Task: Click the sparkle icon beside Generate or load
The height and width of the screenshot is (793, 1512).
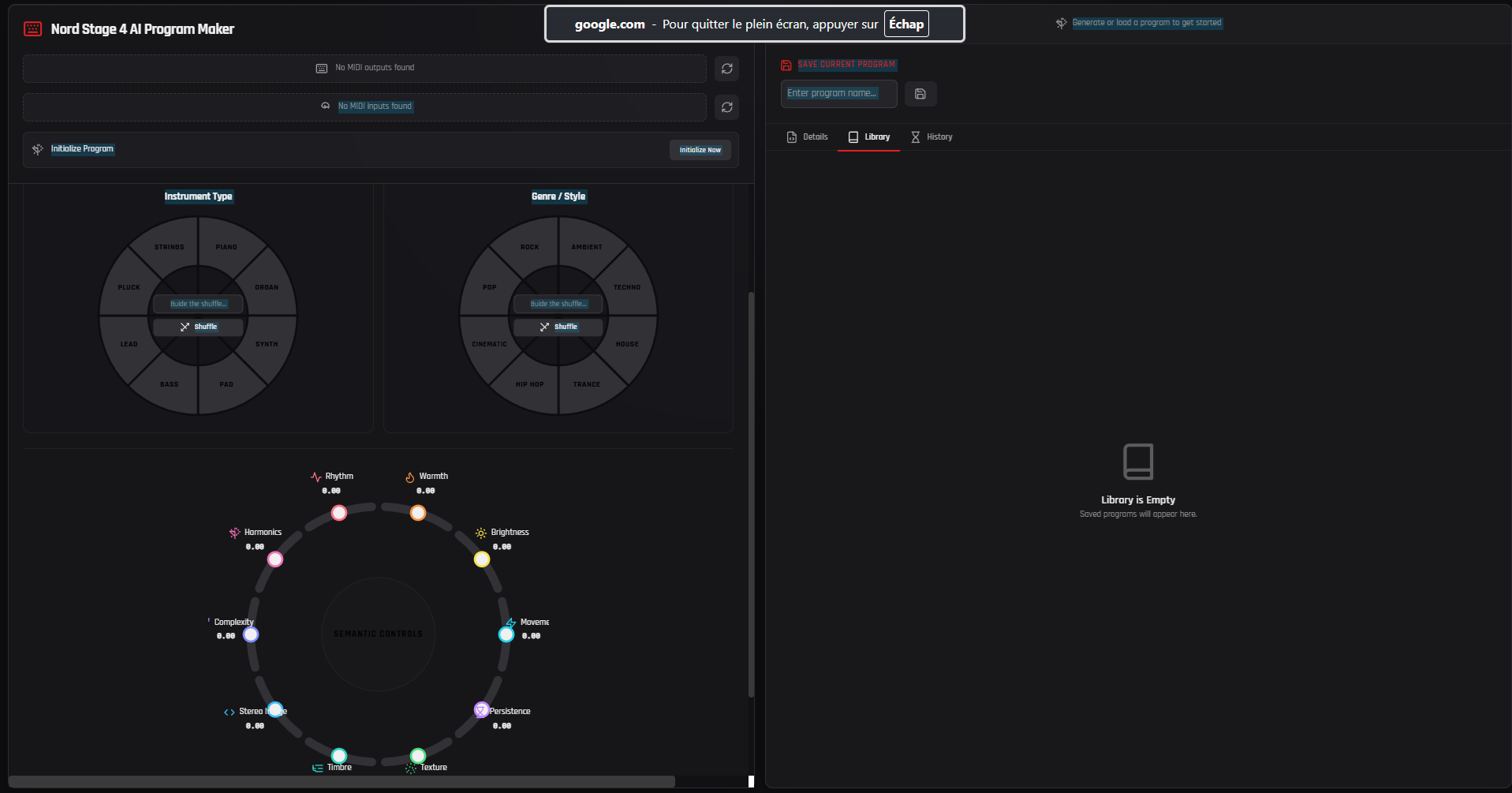Action: pos(1062,23)
